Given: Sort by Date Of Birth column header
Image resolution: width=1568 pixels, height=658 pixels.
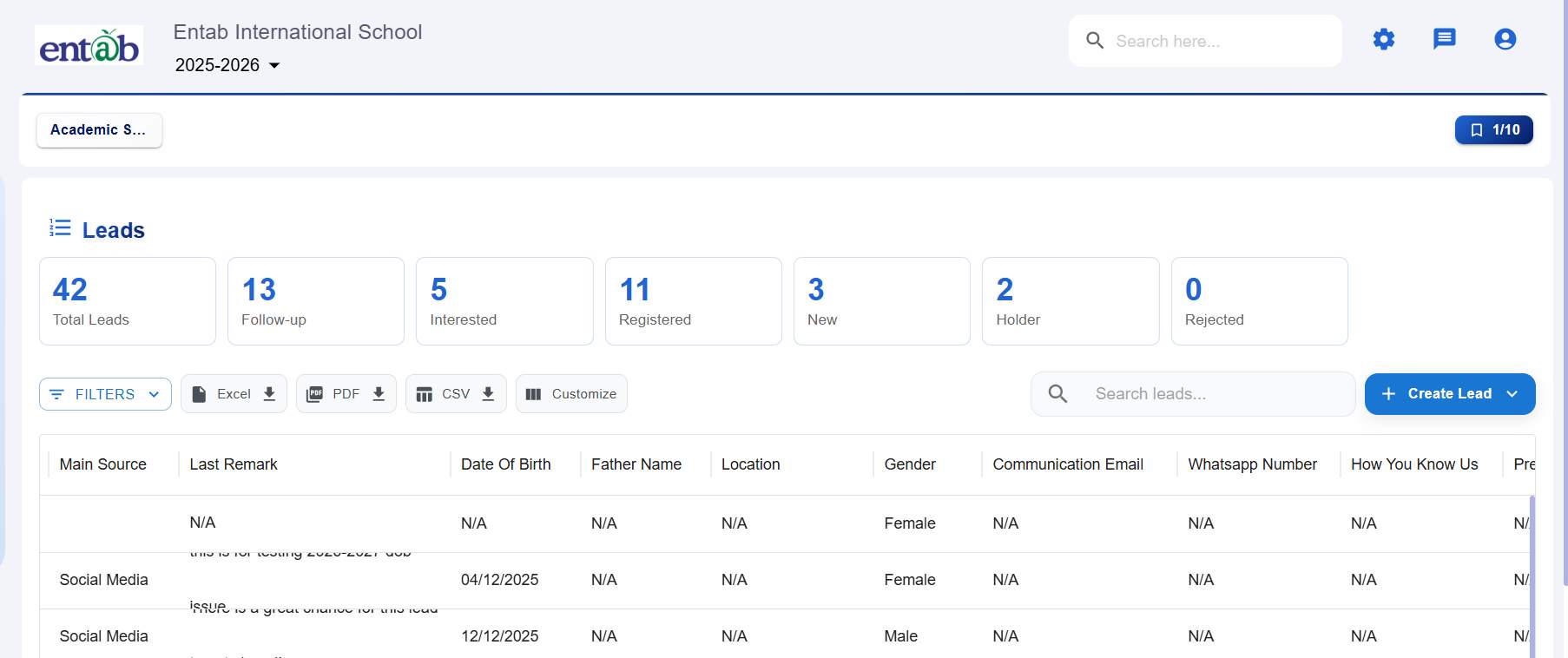Looking at the screenshot, I should [x=505, y=464].
